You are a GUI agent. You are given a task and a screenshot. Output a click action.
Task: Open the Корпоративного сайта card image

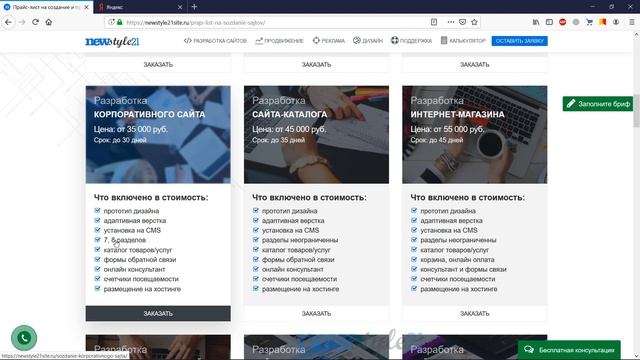point(158,135)
